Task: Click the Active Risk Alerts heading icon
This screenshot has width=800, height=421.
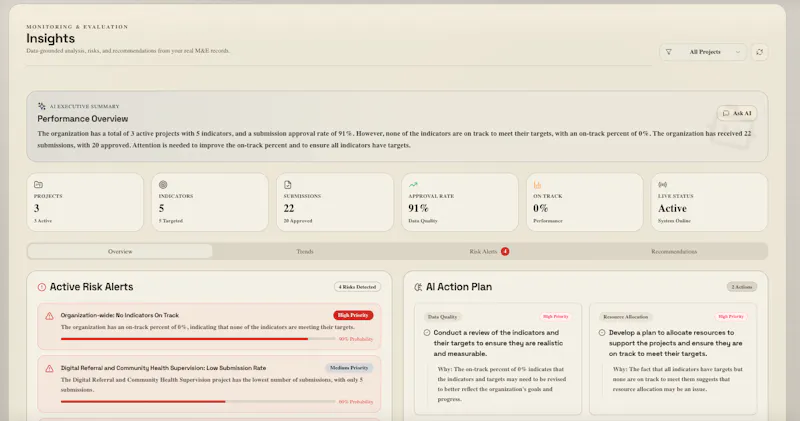Action: click(42, 287)
